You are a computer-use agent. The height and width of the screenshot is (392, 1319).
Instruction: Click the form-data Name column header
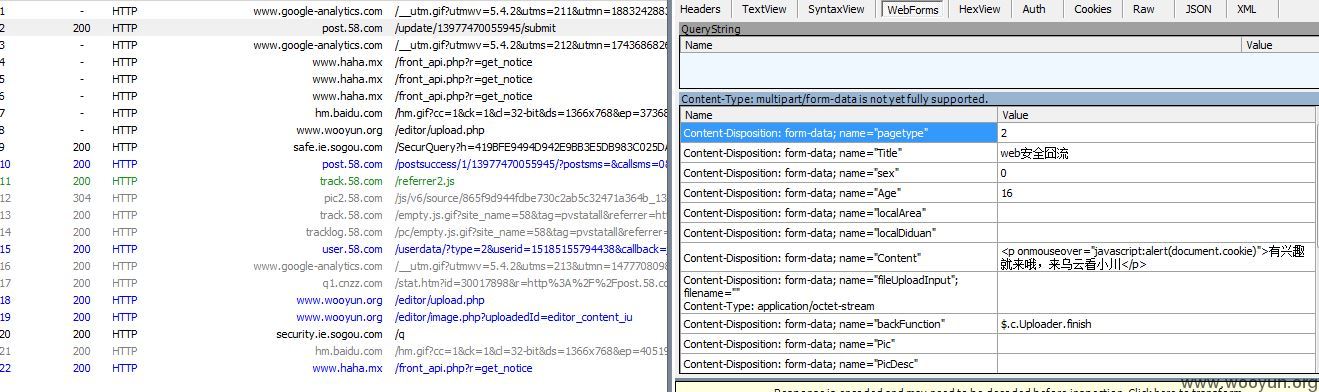click(x=838, y=115)
